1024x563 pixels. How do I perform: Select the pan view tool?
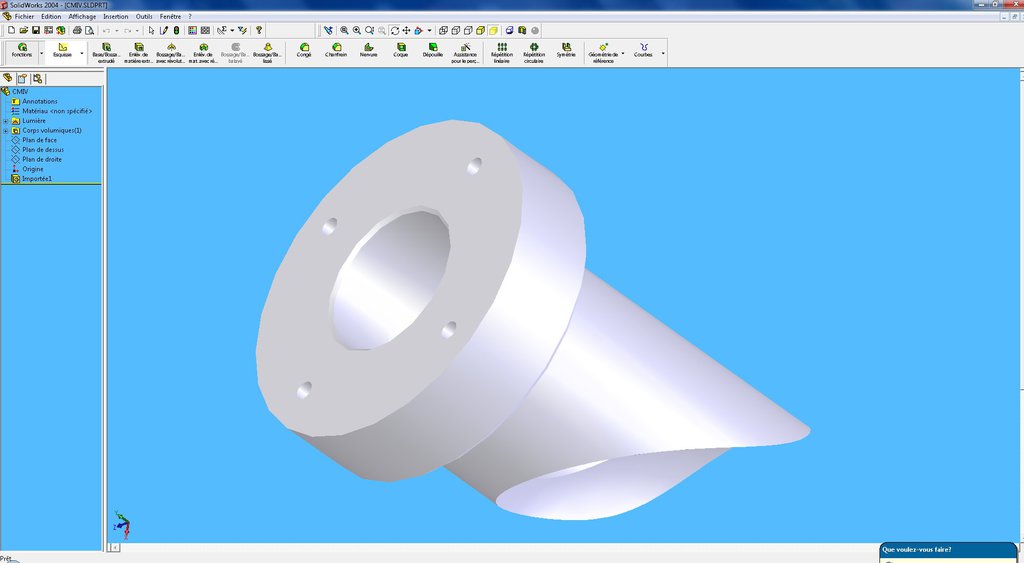[x=406, y=31]
